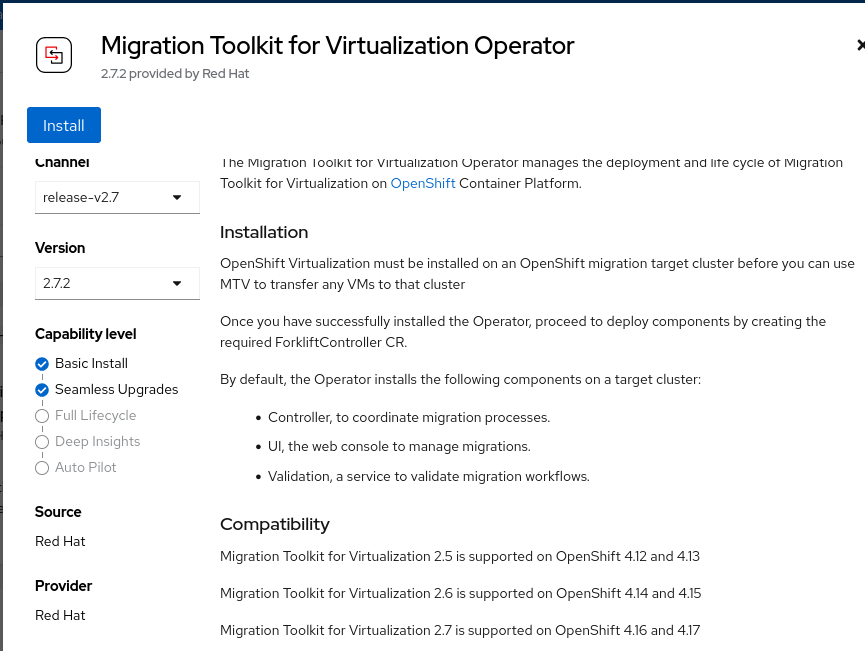Click the Install button
This screenshot has height=651, width=865.
64,125
